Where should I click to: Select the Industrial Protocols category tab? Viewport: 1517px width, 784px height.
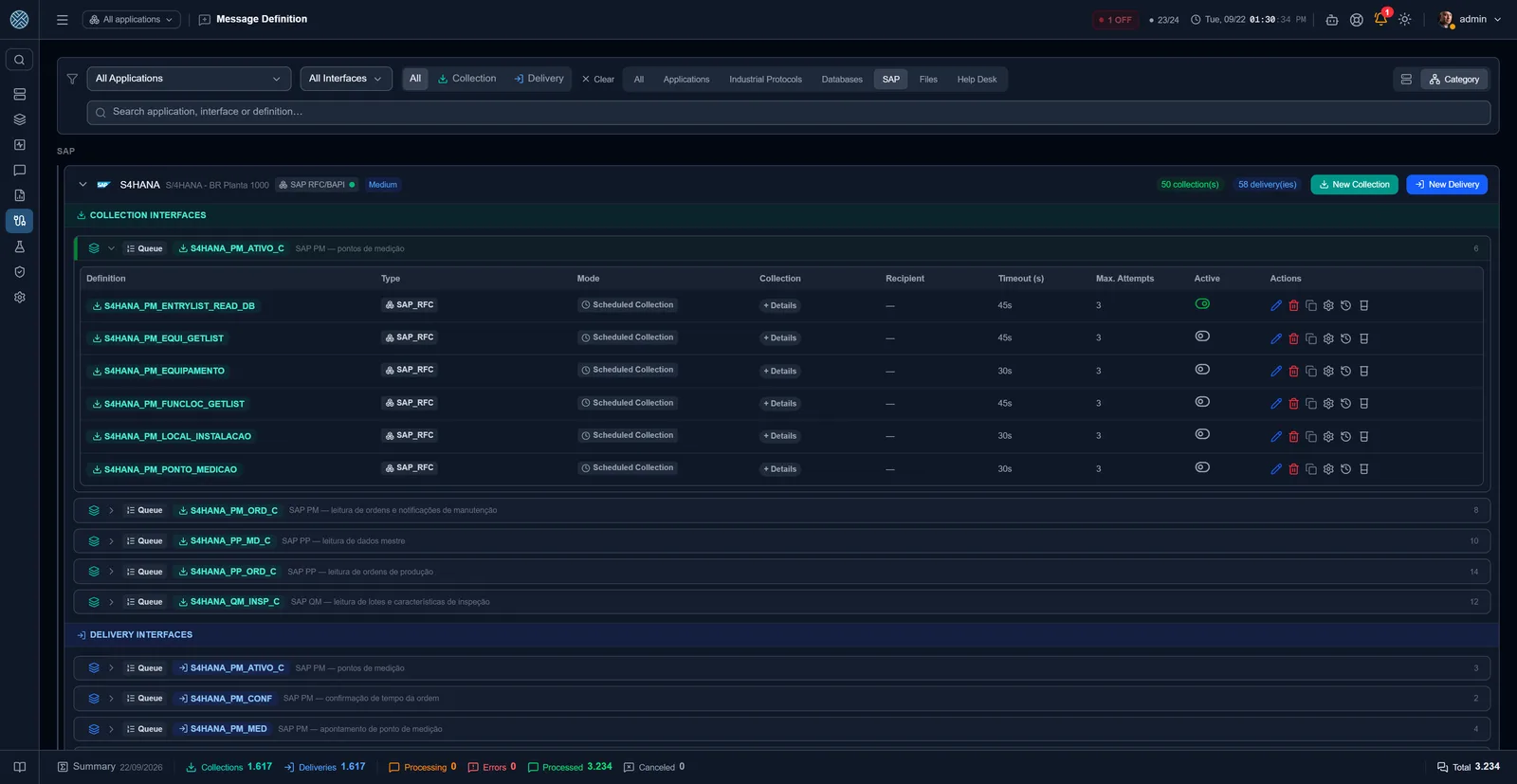(x=765, y=80)
